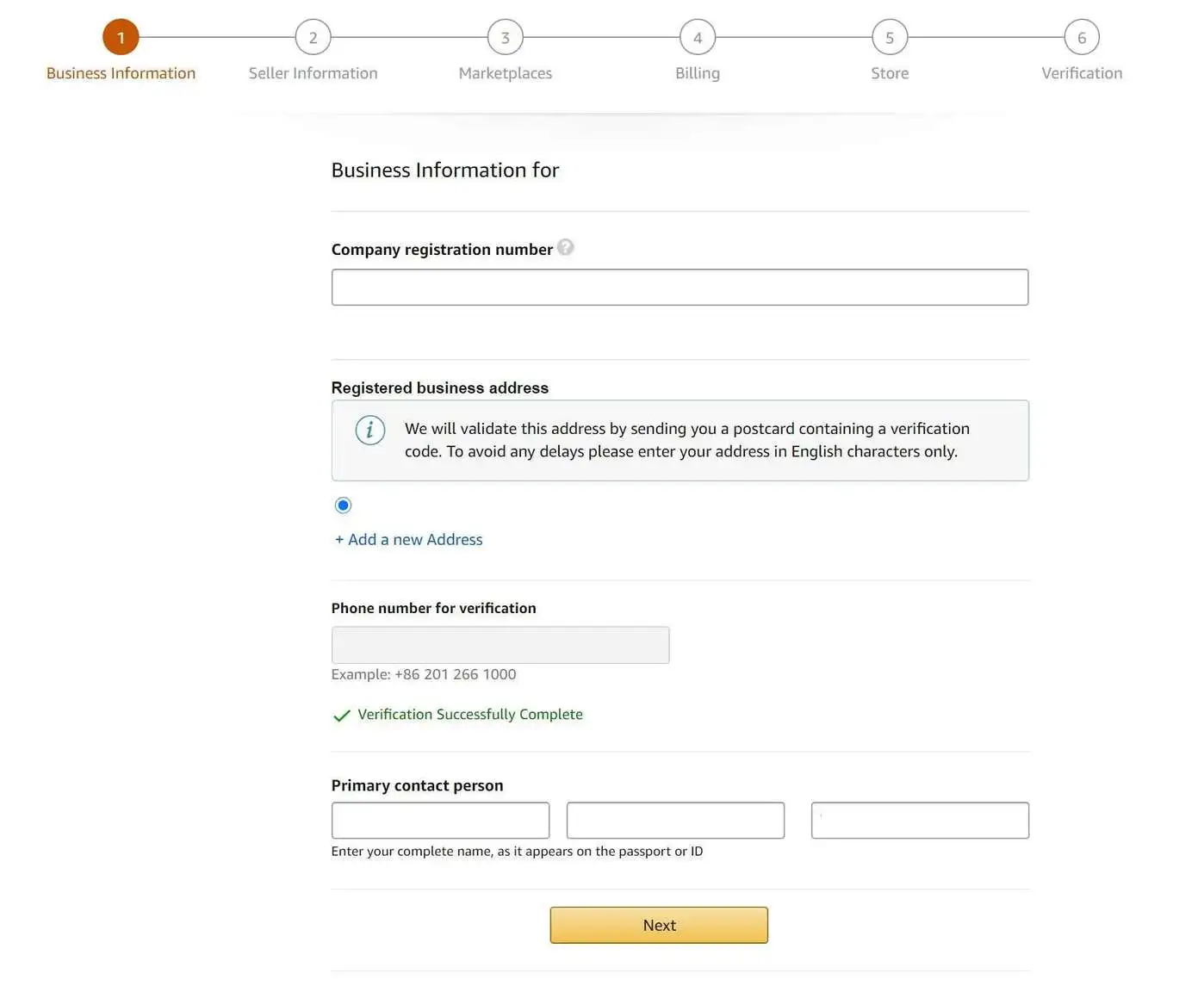Click the last Primary contact person name field

[919, 820]
